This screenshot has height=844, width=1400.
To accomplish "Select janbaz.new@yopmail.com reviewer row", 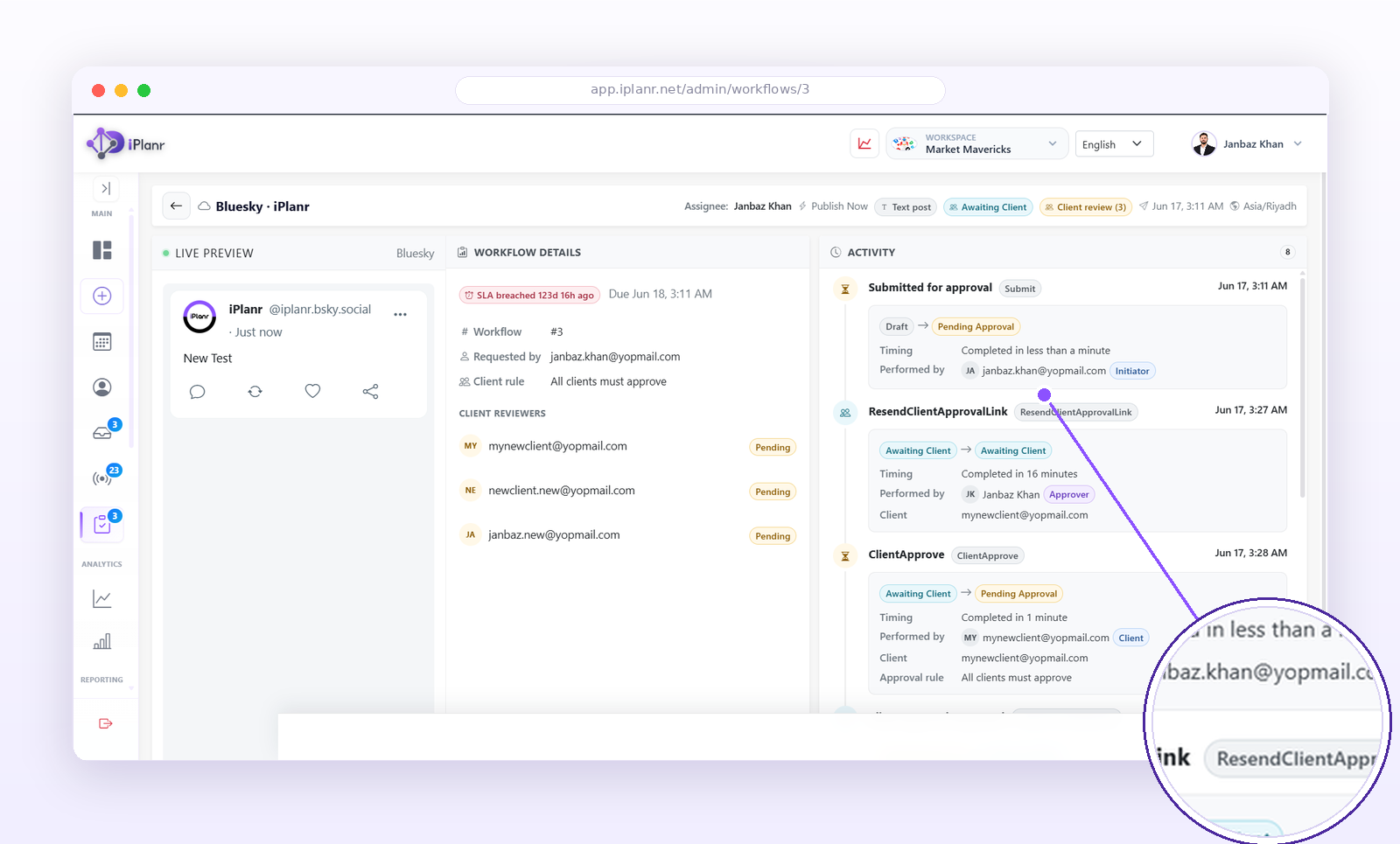I will (627, 535).
